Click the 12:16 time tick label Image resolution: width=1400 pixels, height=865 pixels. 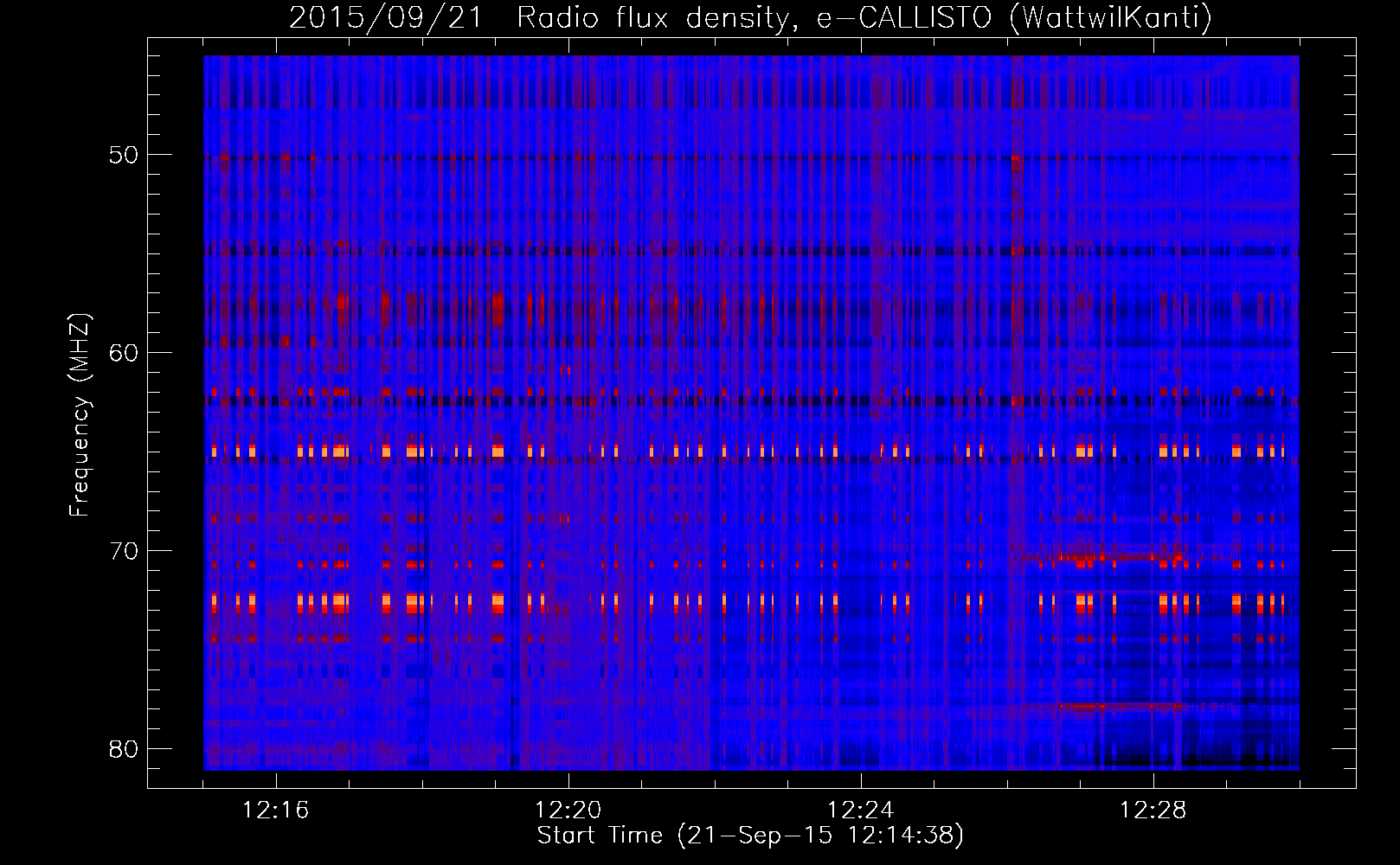point(276,811)
